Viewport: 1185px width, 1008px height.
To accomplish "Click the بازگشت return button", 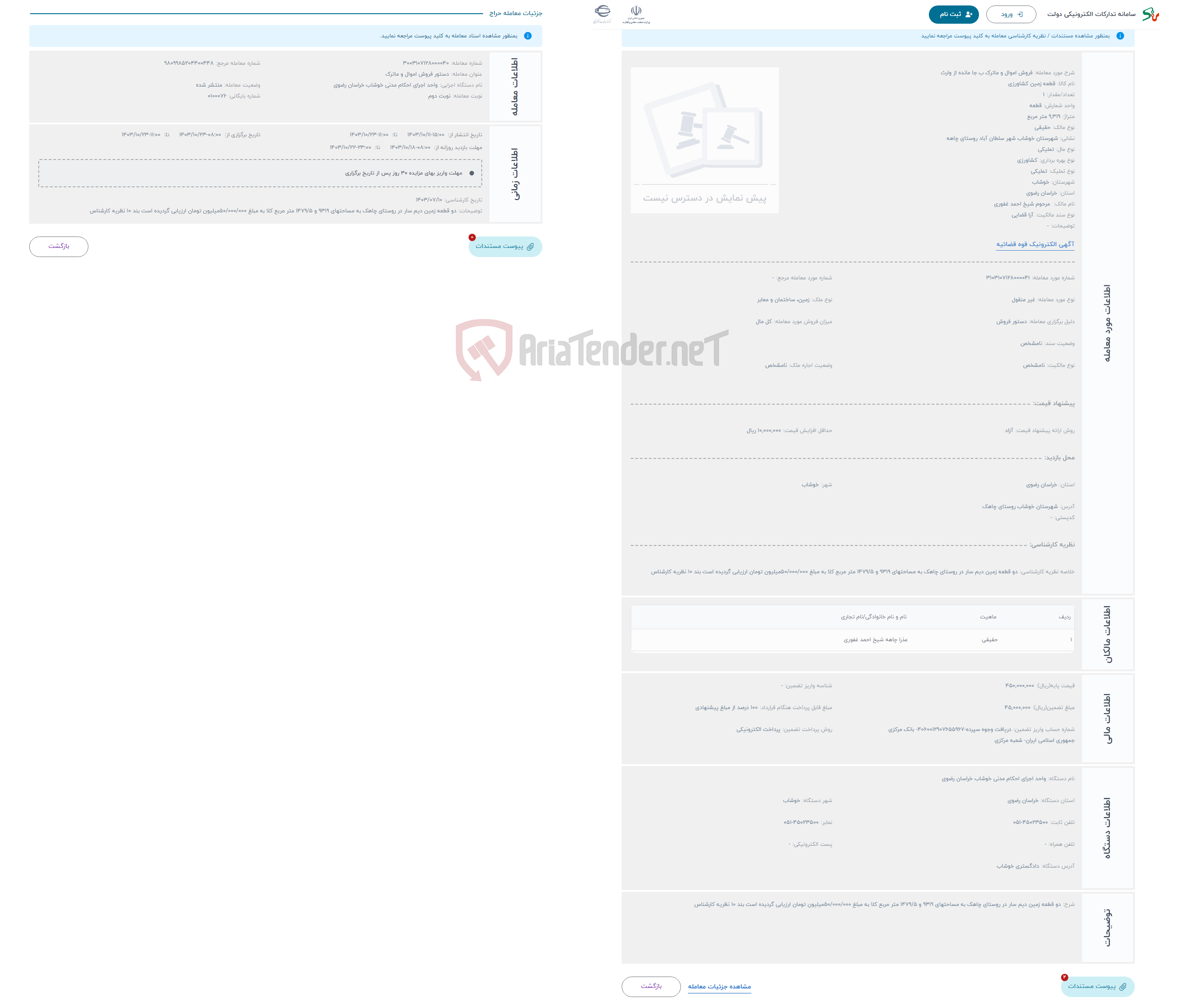I will tap(56, 247).
